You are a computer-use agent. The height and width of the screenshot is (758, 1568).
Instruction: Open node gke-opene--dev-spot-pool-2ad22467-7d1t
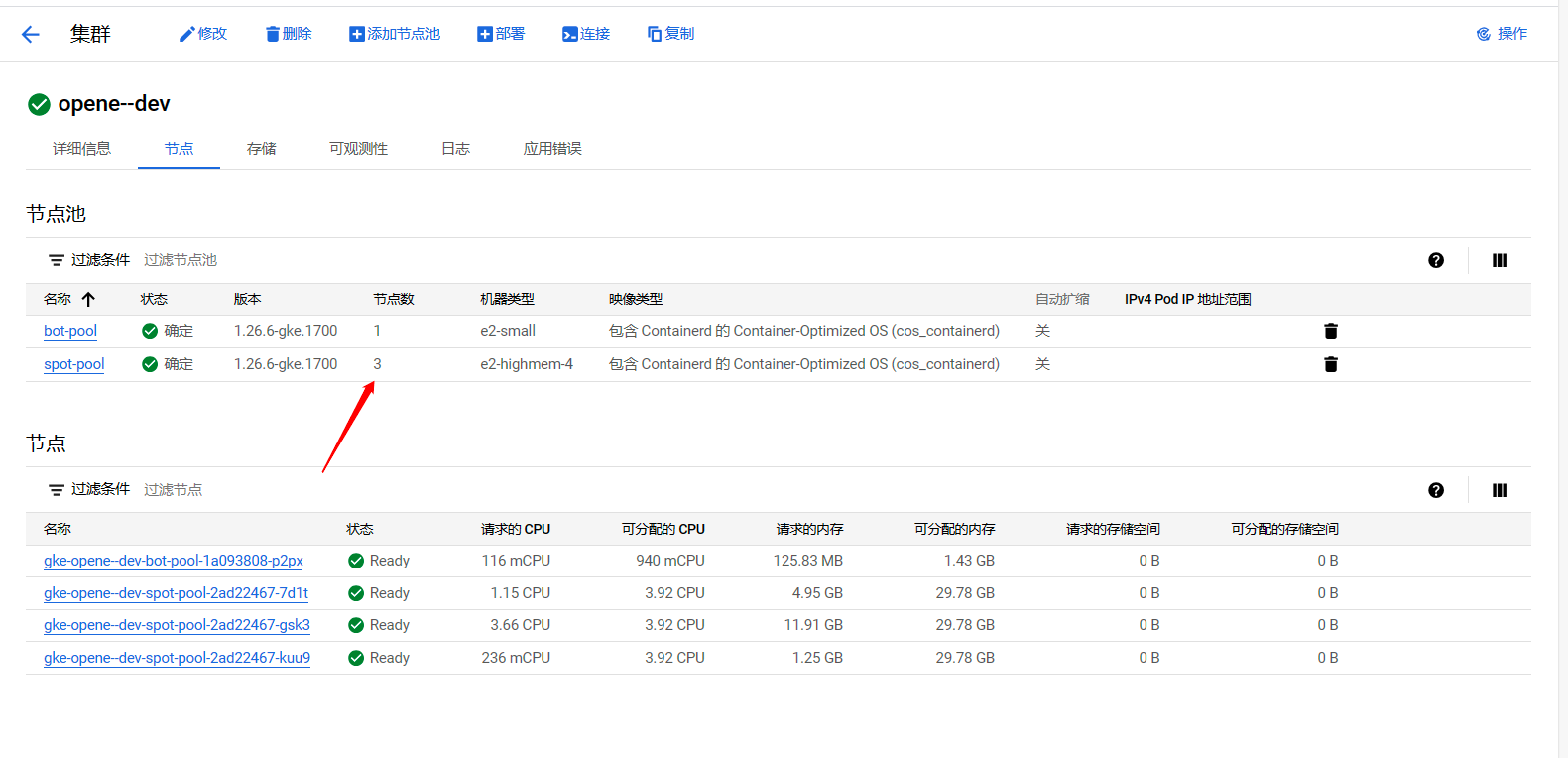click(177, 593)
